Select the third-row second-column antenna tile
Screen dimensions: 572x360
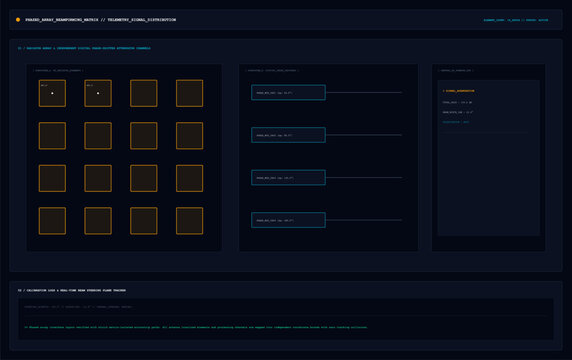(98, 178)
